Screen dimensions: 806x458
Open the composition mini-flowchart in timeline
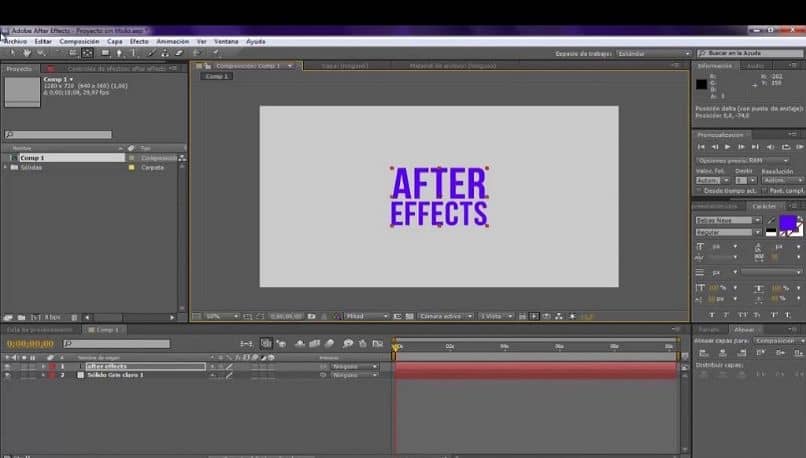point(246,343)
